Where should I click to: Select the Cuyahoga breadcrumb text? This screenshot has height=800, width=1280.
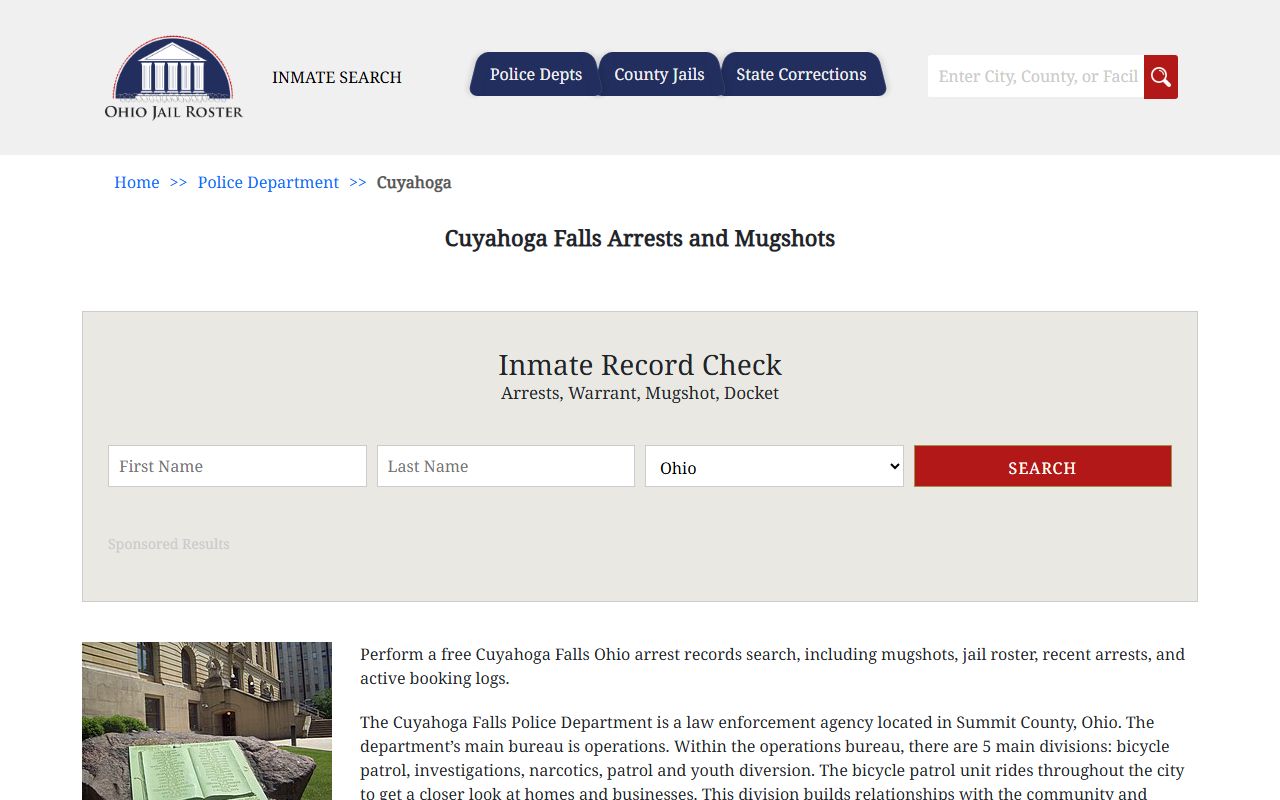414,182
